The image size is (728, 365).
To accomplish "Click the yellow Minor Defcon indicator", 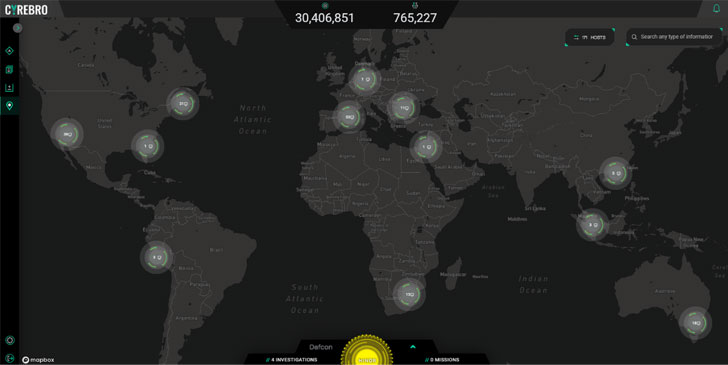I will point(367,354).
